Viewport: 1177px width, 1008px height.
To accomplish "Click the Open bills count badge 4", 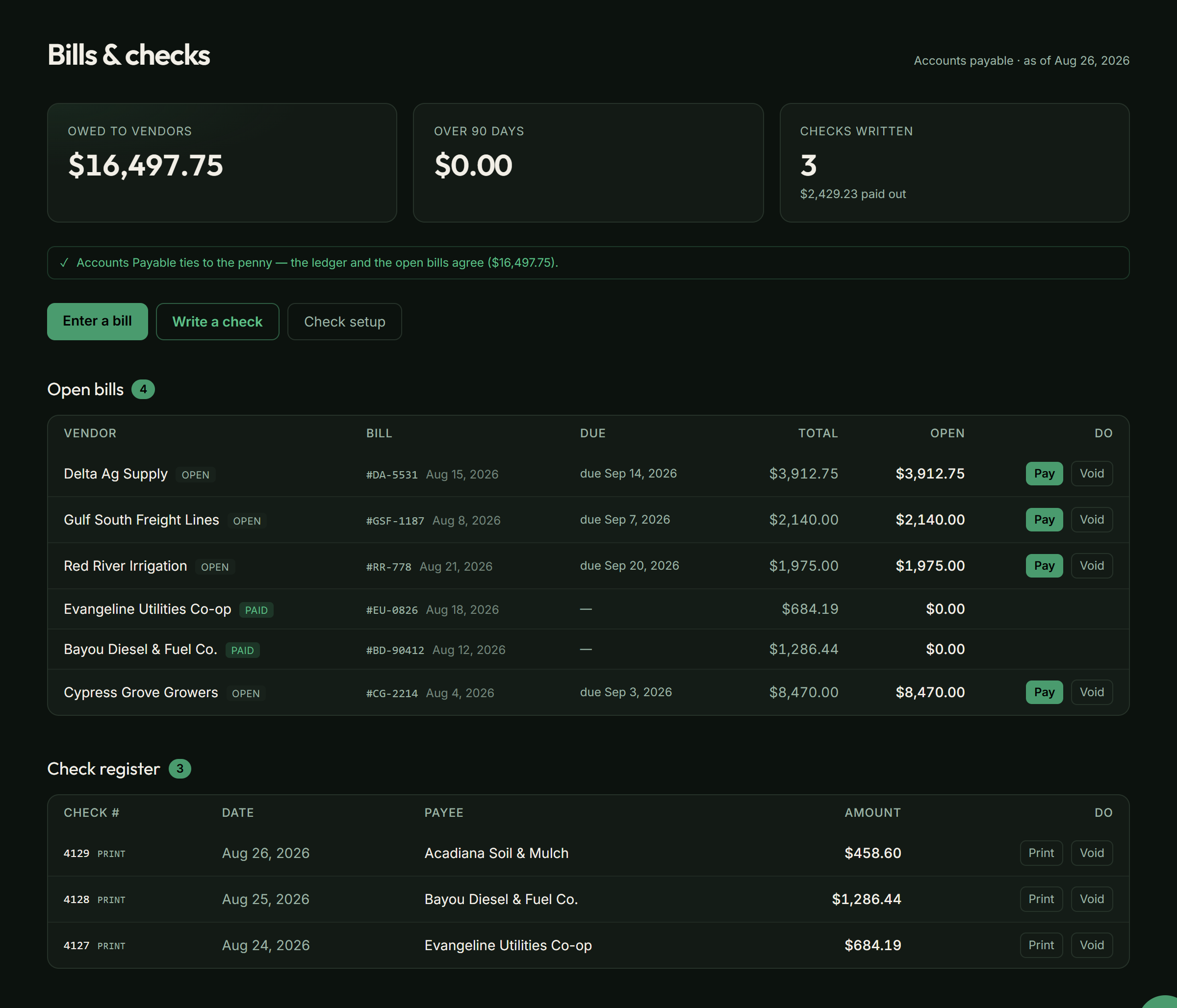I will 143,390.
